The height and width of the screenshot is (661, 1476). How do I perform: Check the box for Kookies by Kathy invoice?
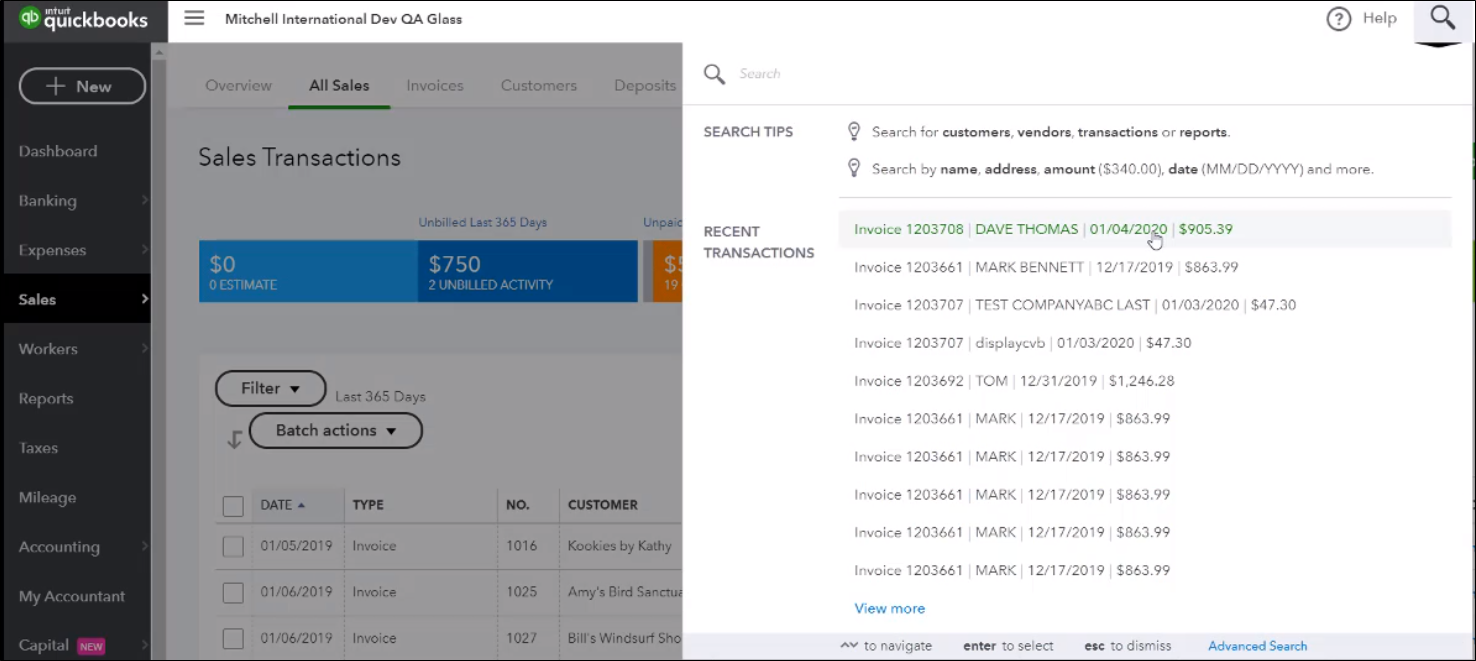(233, 547)
